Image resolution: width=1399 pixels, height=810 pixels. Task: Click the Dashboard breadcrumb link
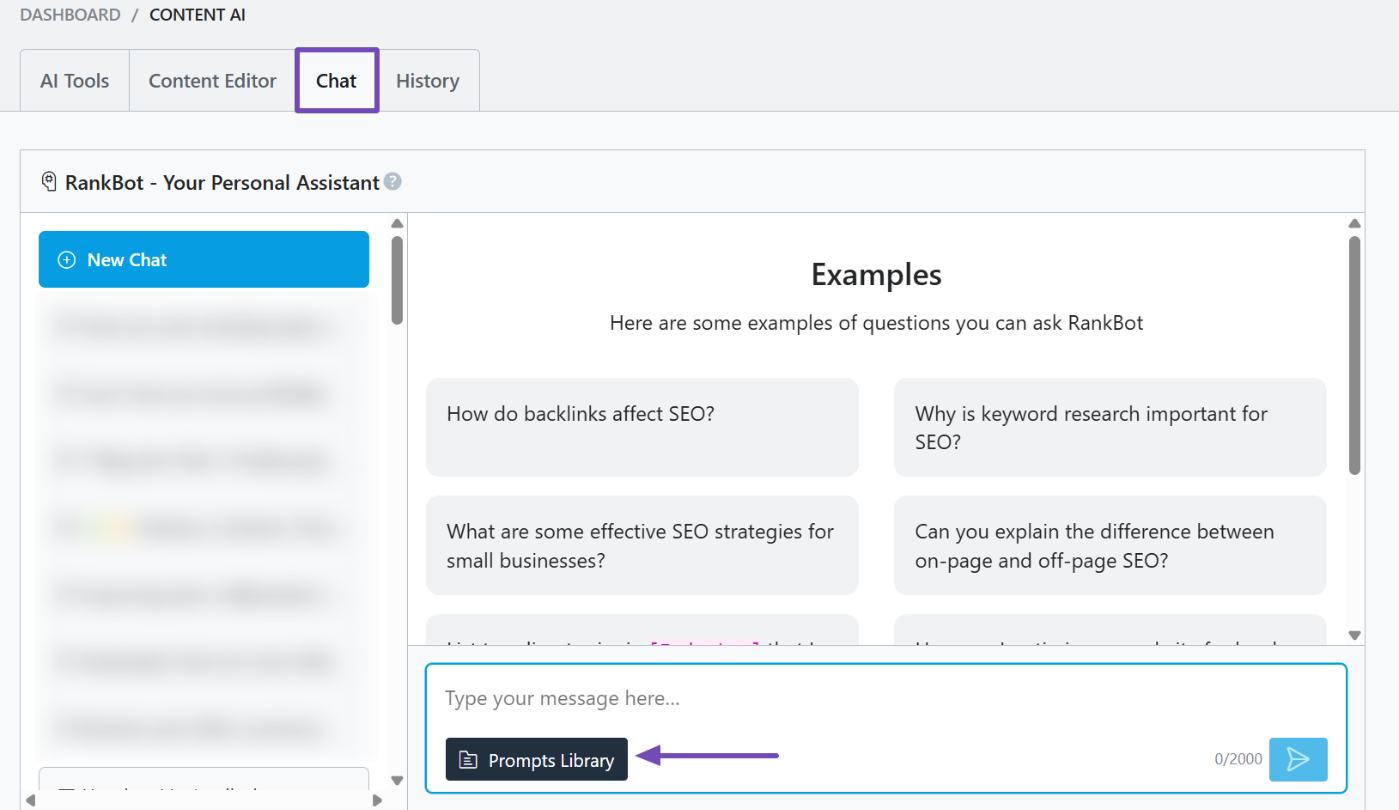click(70, 15)
